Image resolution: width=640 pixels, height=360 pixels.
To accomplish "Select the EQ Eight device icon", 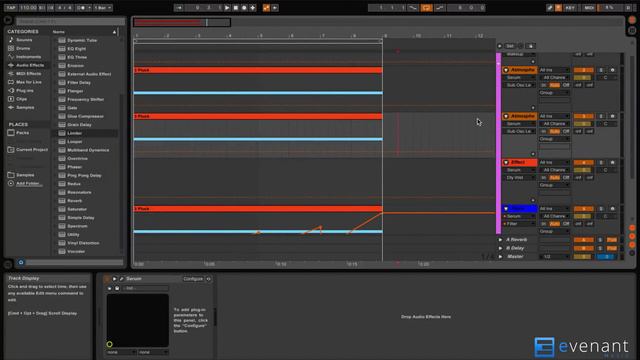I will click(x=62, y=49).
